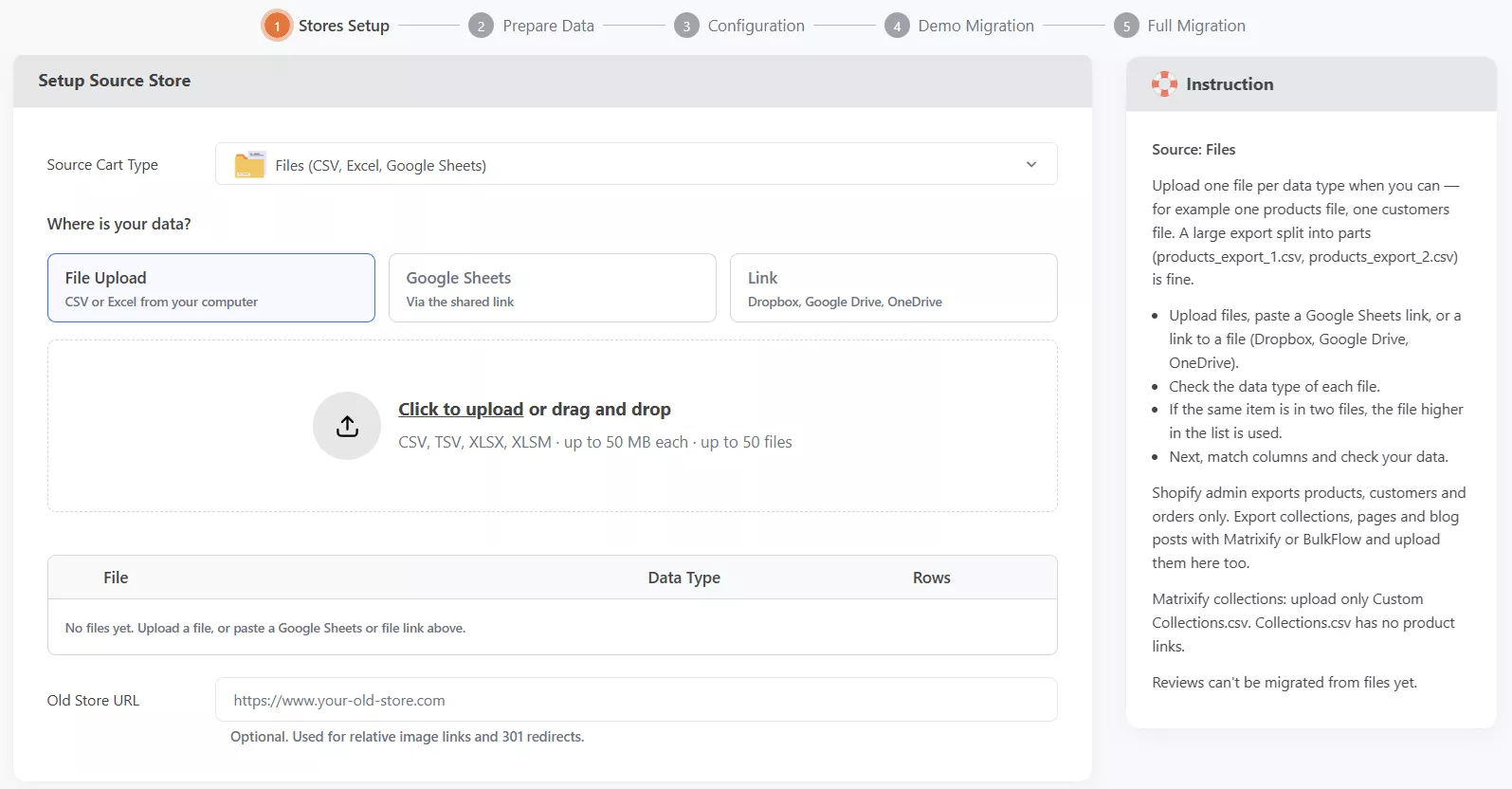
Task: Click 'Reviews can't be migrated from files yet.' text
Action: click(1284, 682)
